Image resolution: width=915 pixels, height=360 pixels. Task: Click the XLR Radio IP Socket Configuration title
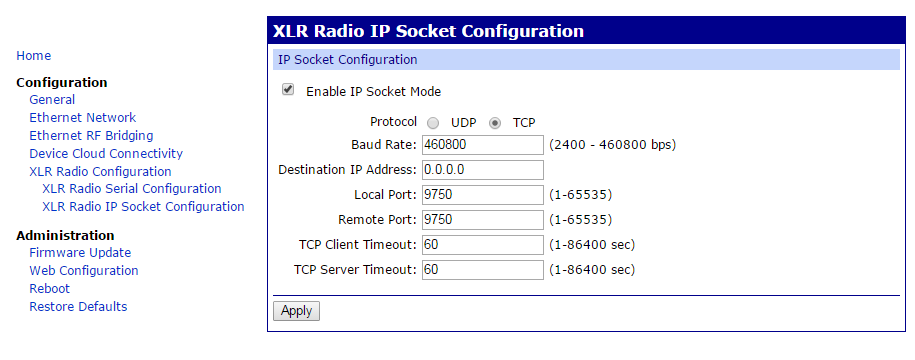[x=428, y=31]
